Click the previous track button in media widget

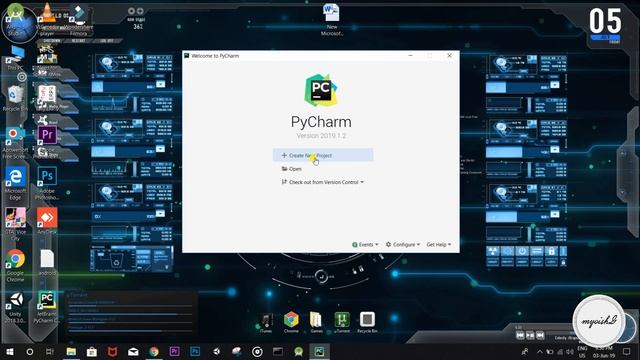pos(520,335)
